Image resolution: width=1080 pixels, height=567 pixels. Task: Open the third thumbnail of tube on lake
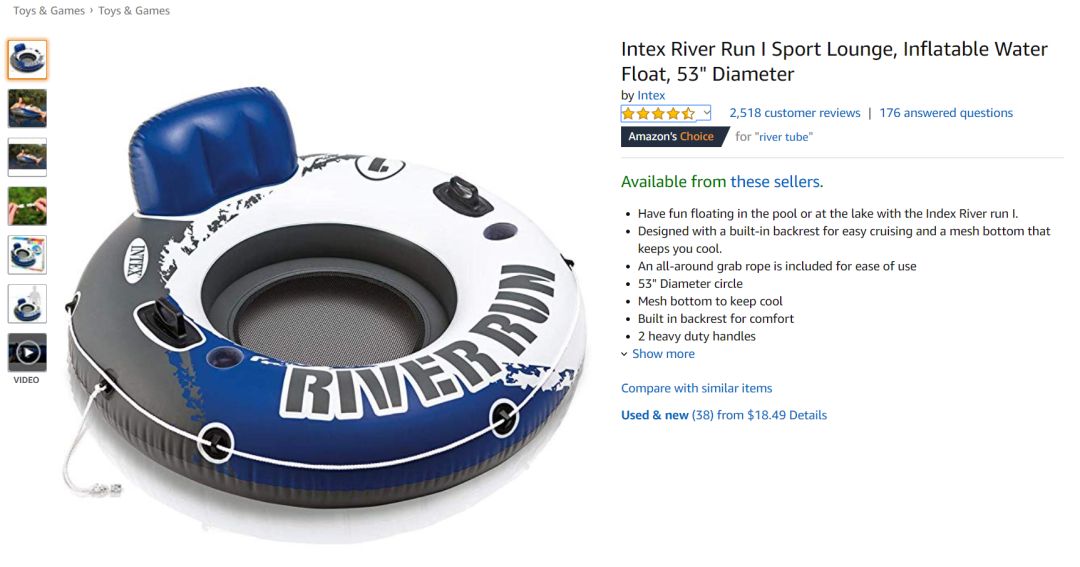[28, 157]
